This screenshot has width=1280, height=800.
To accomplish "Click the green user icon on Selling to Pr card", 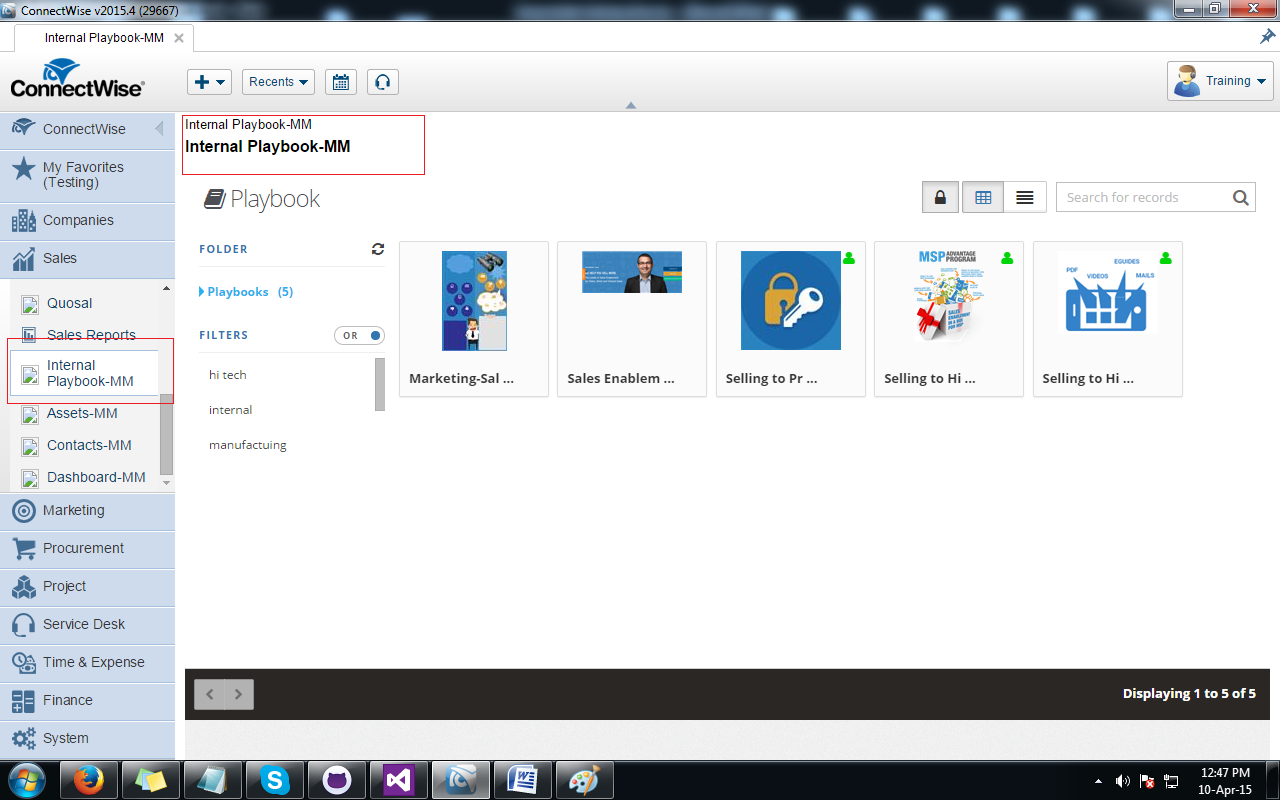I will [x=849, y=258].
